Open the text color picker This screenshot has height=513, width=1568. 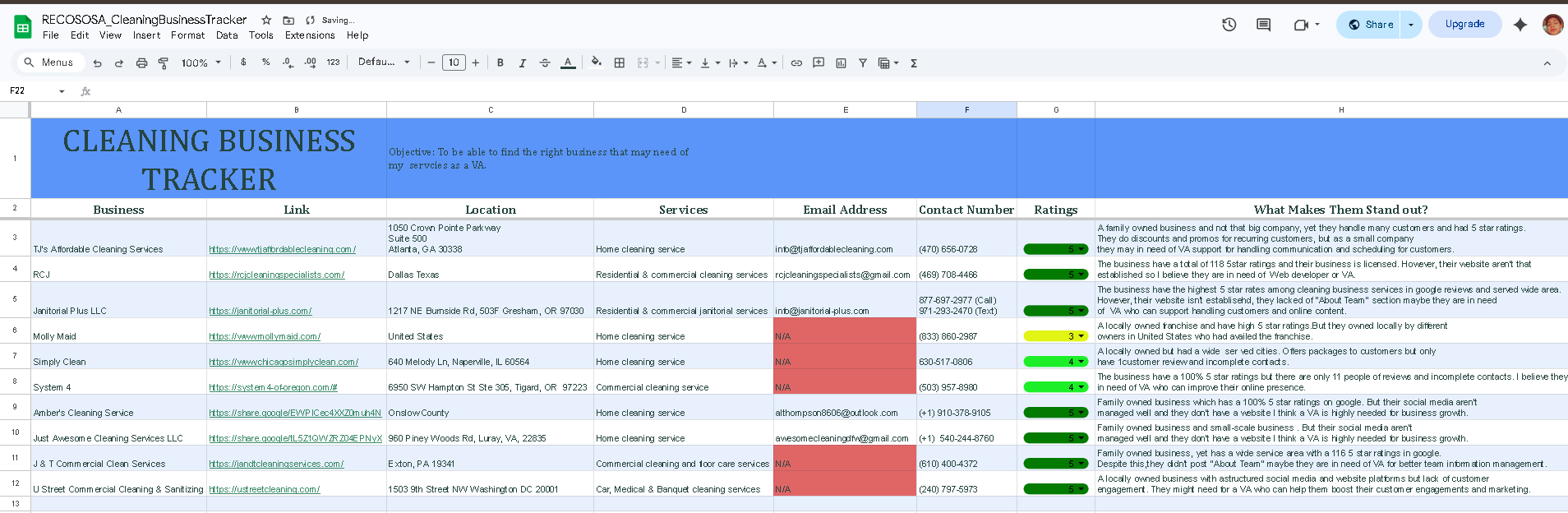568,62
